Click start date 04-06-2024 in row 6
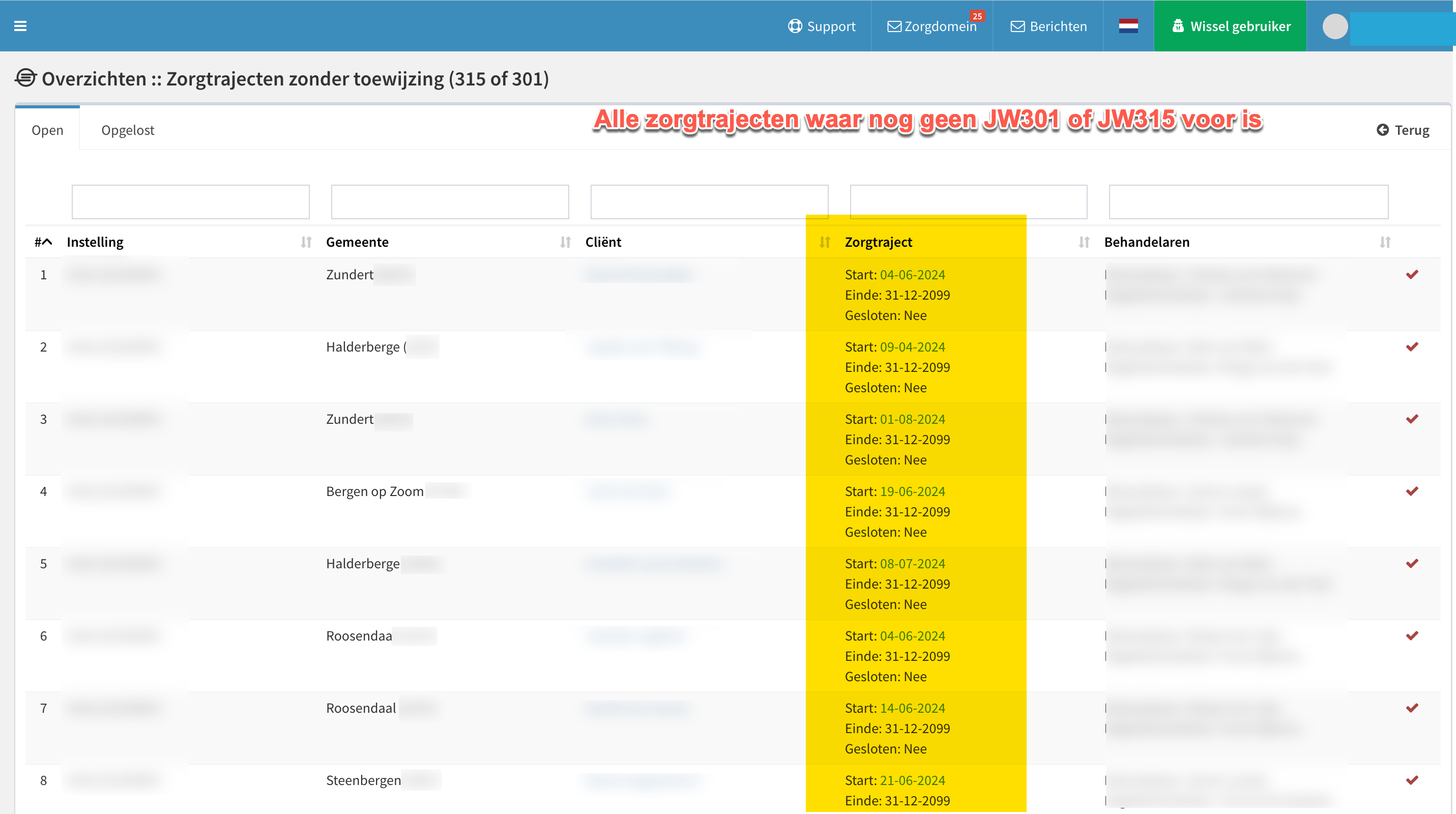The image size is (1456, 814). [x=912, y=636]
